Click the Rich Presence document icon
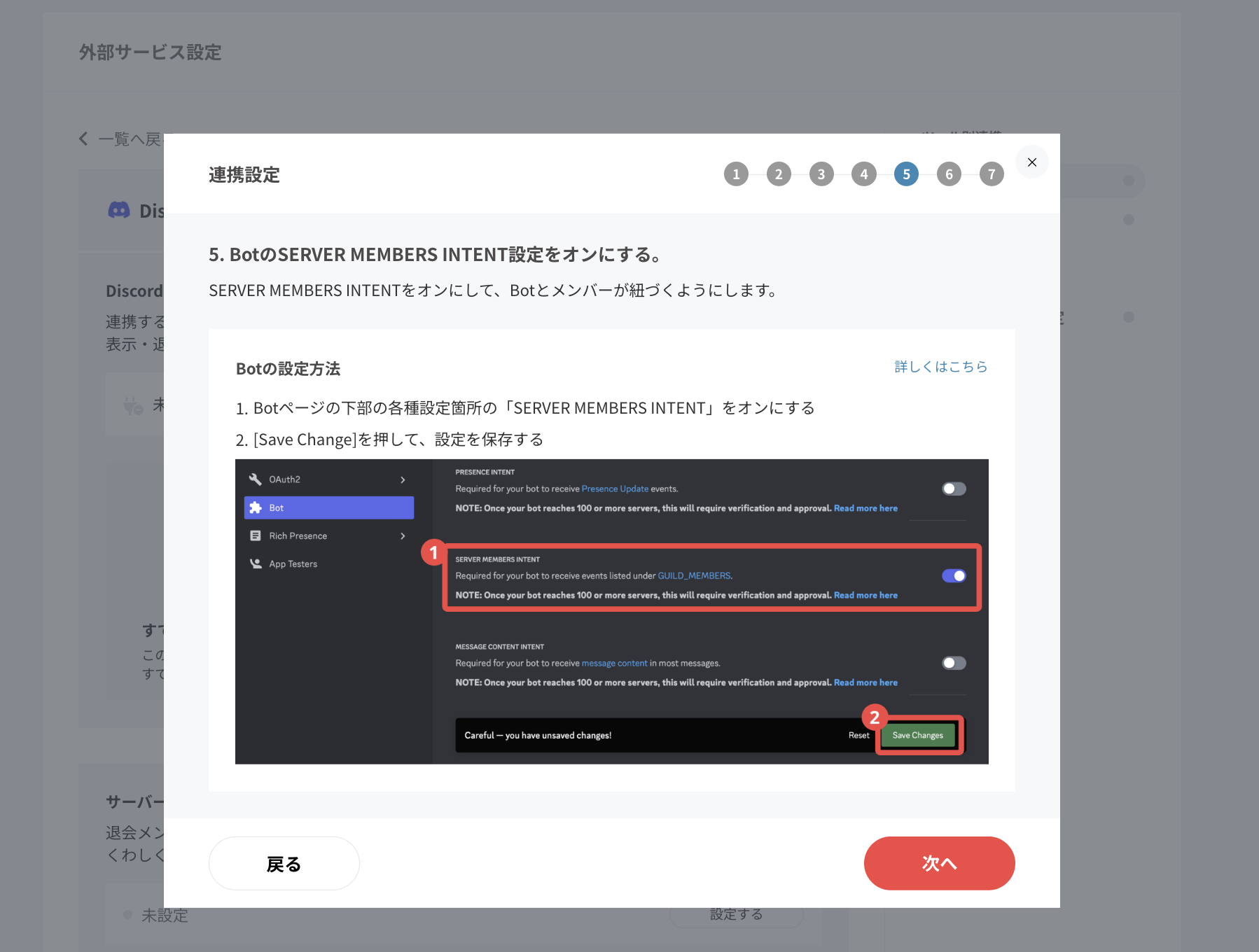This screenshot has height=952, width=1259. [x=256, y=535]
